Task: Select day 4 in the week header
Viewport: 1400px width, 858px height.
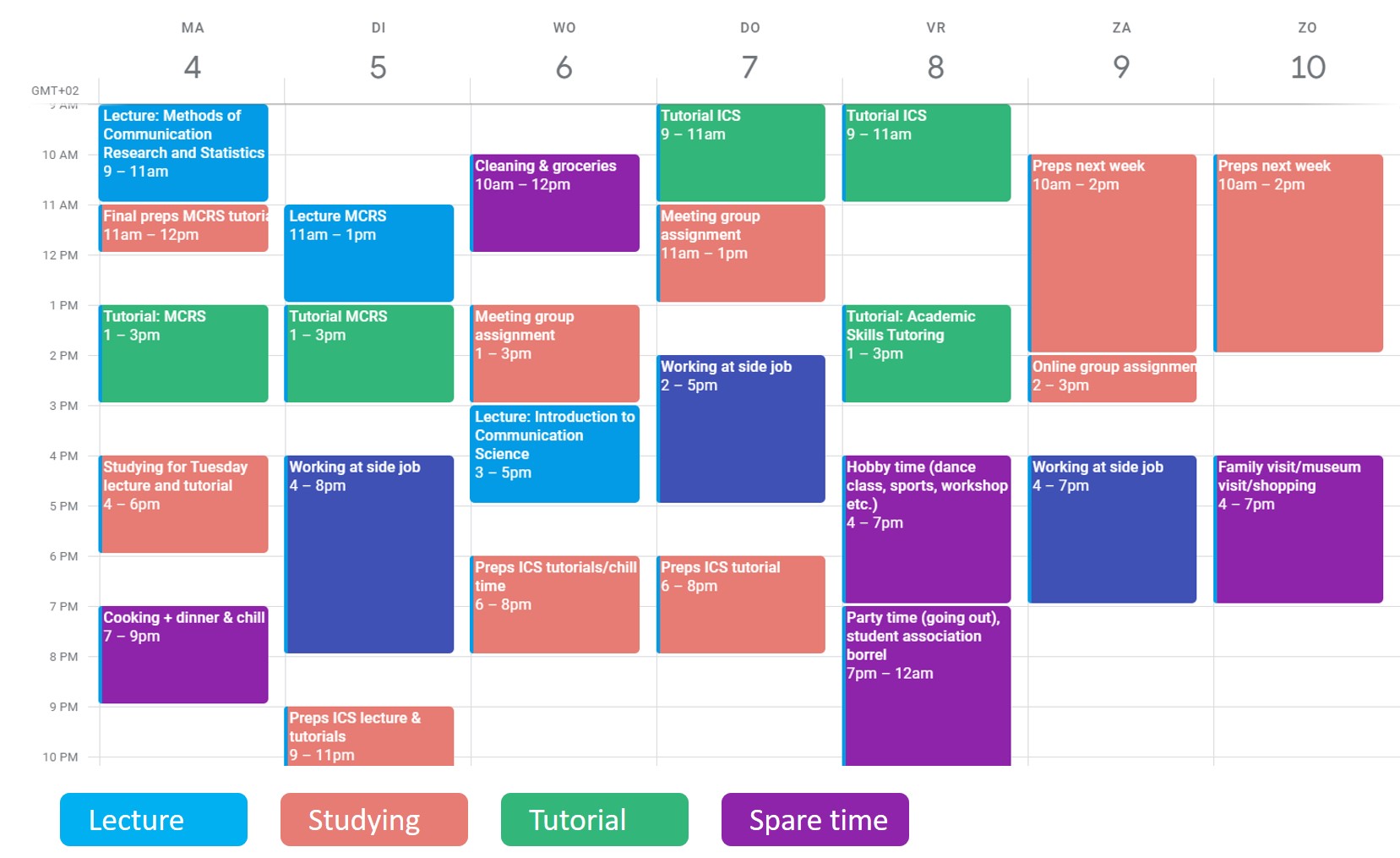Action: tap(193, 67)
